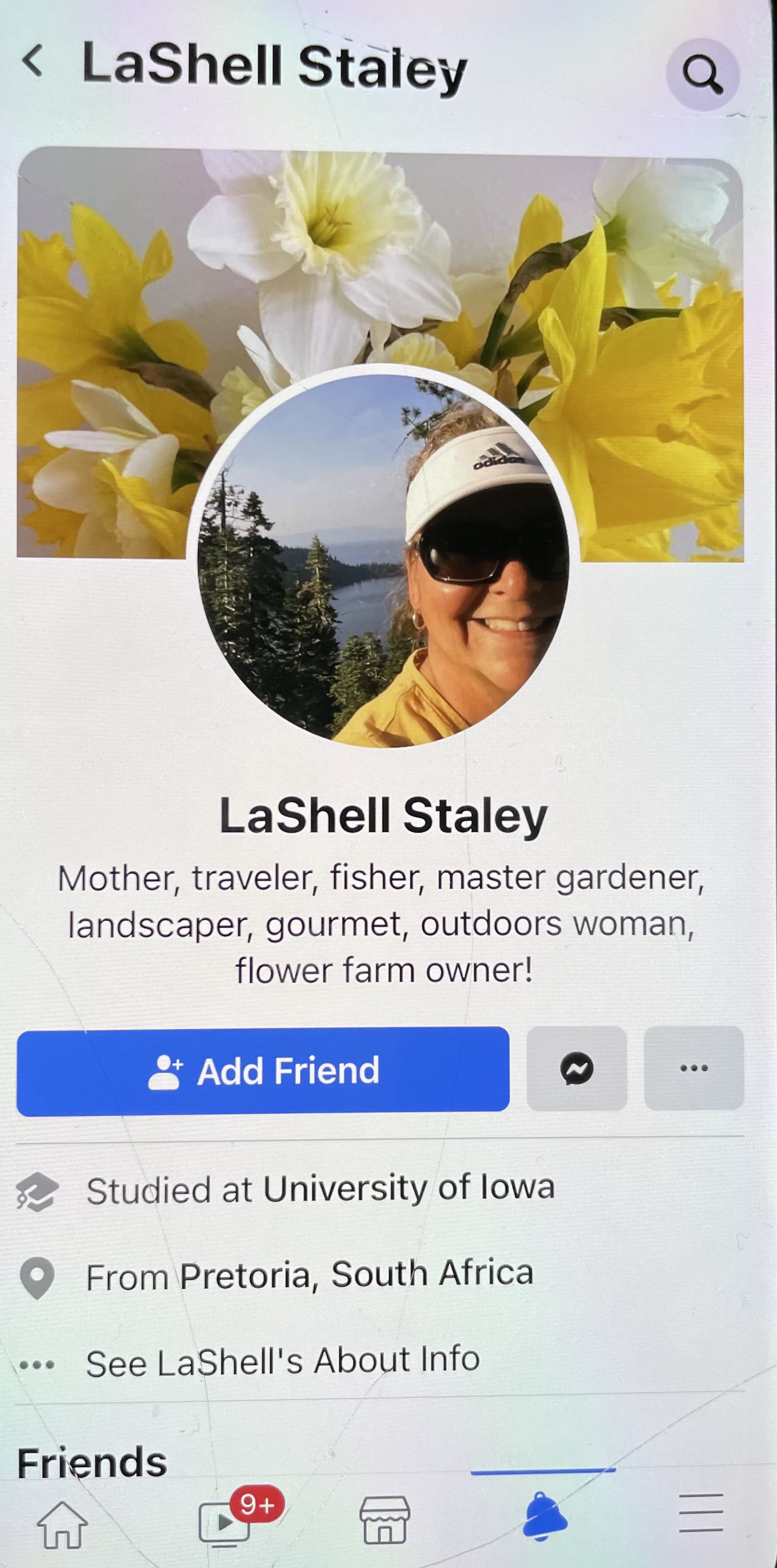Open the University of Iowa link
Viewport: 777px width, 1568px height.
[x=408, y=1188]
